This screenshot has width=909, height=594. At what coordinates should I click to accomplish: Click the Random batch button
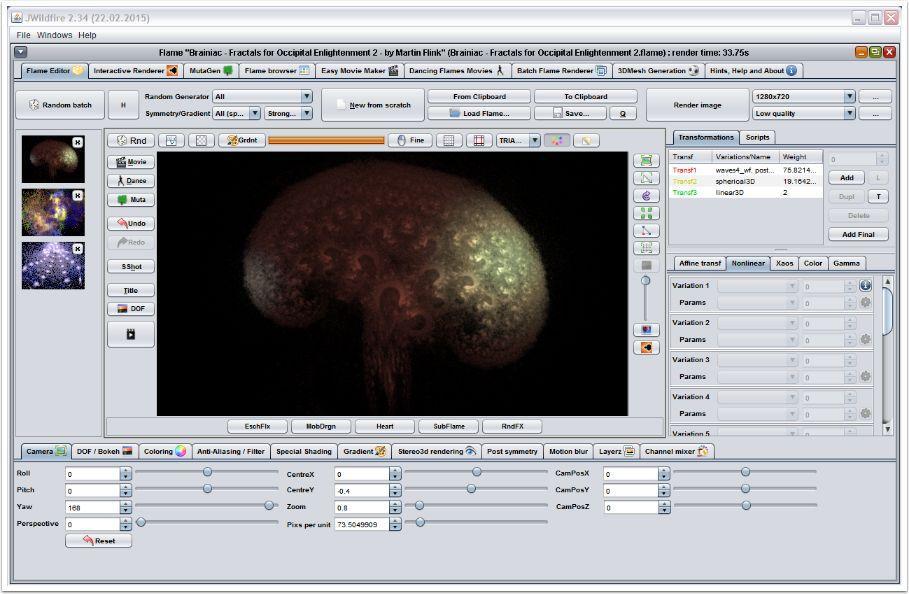(x=60, y=105)
